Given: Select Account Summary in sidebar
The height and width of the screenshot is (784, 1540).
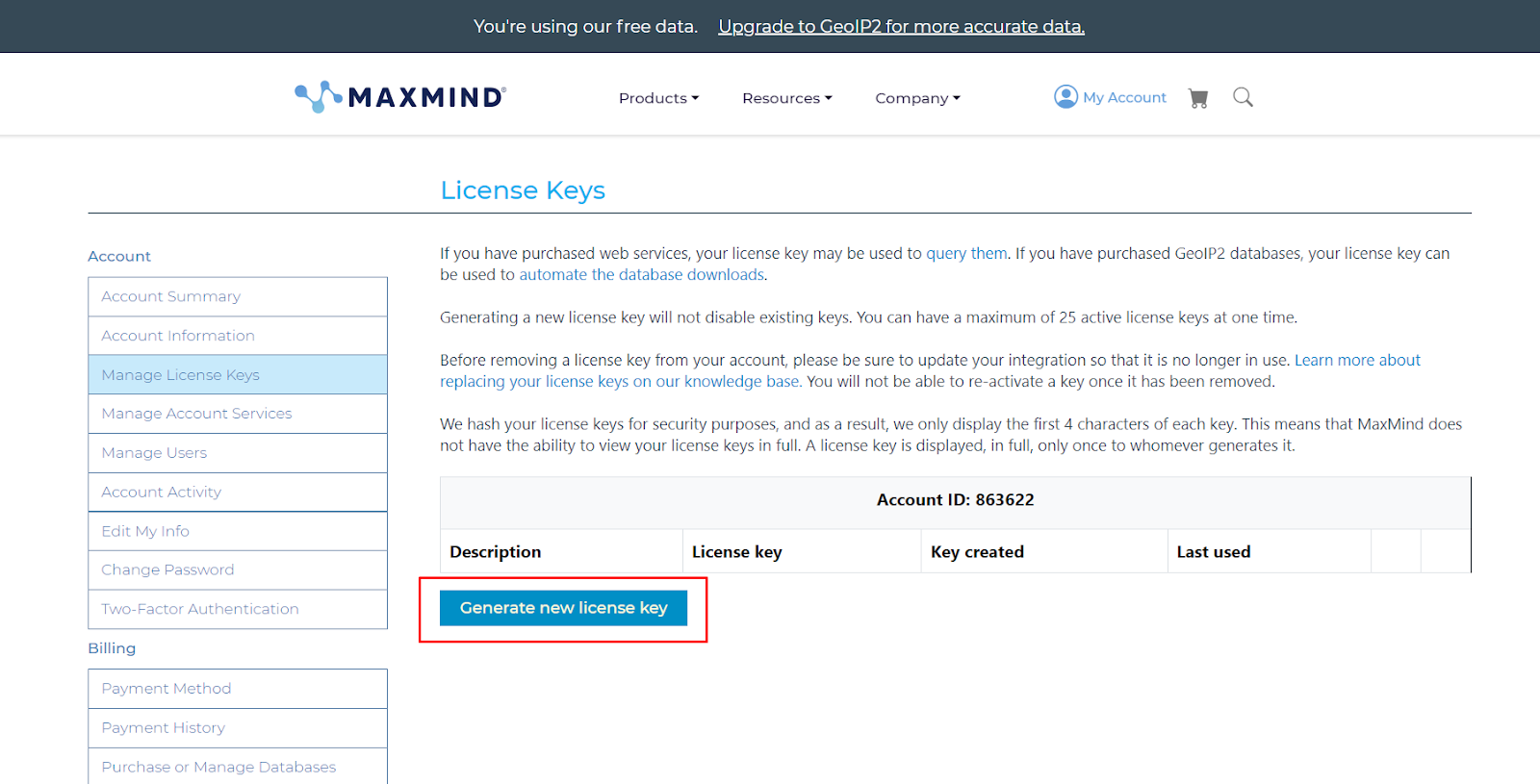Looking at the screenshot, I should coord(171,296).
